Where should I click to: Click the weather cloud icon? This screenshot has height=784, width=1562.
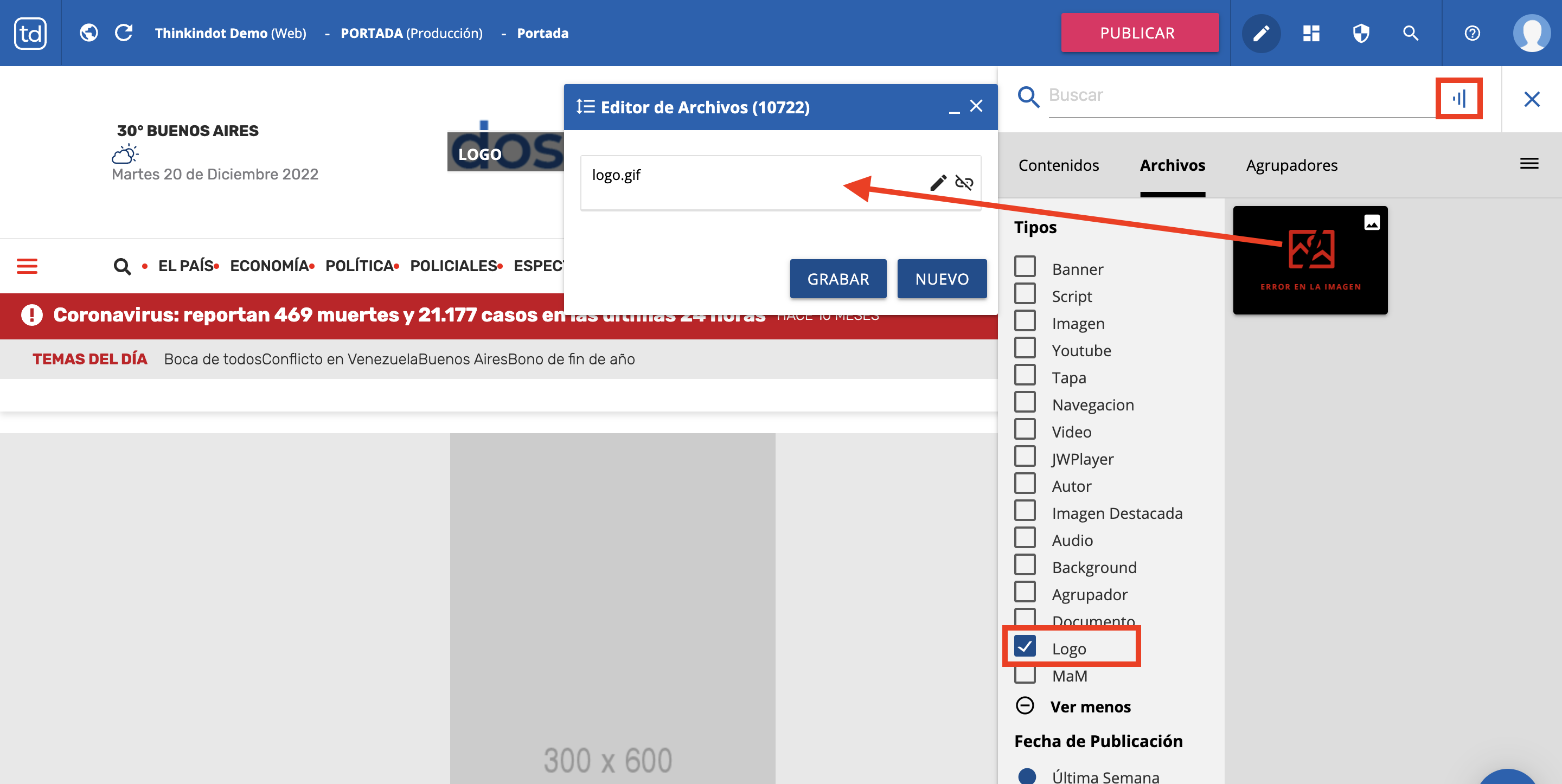pyautogui.click(x=125, y=153)
